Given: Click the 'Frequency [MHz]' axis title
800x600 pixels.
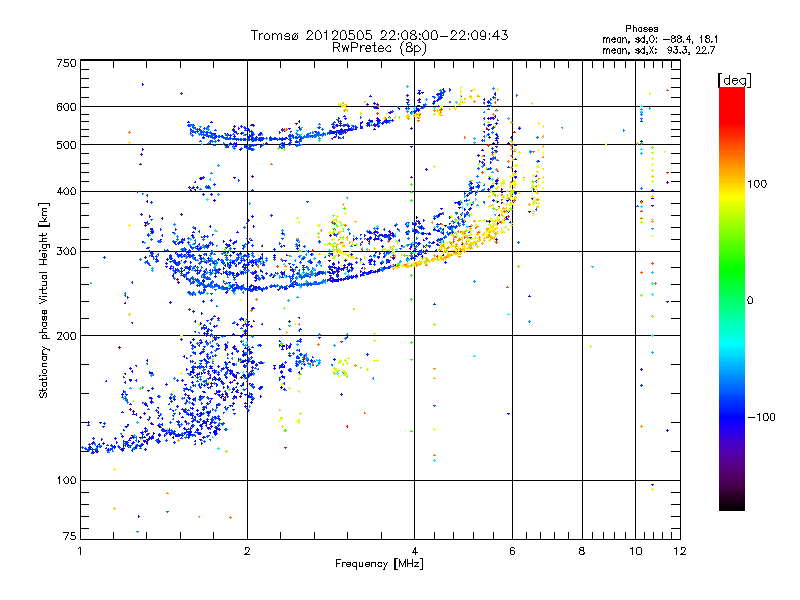Looking at the screenshot, I should pyautogui.click(x=379, y=564).
